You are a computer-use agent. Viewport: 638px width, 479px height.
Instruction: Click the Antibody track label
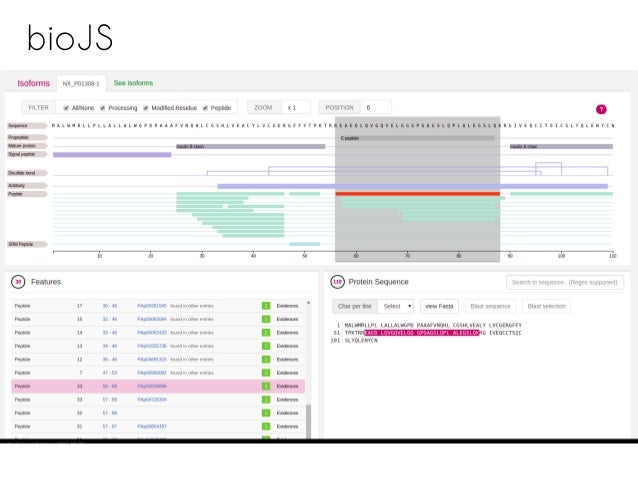[x=27, y=186]
